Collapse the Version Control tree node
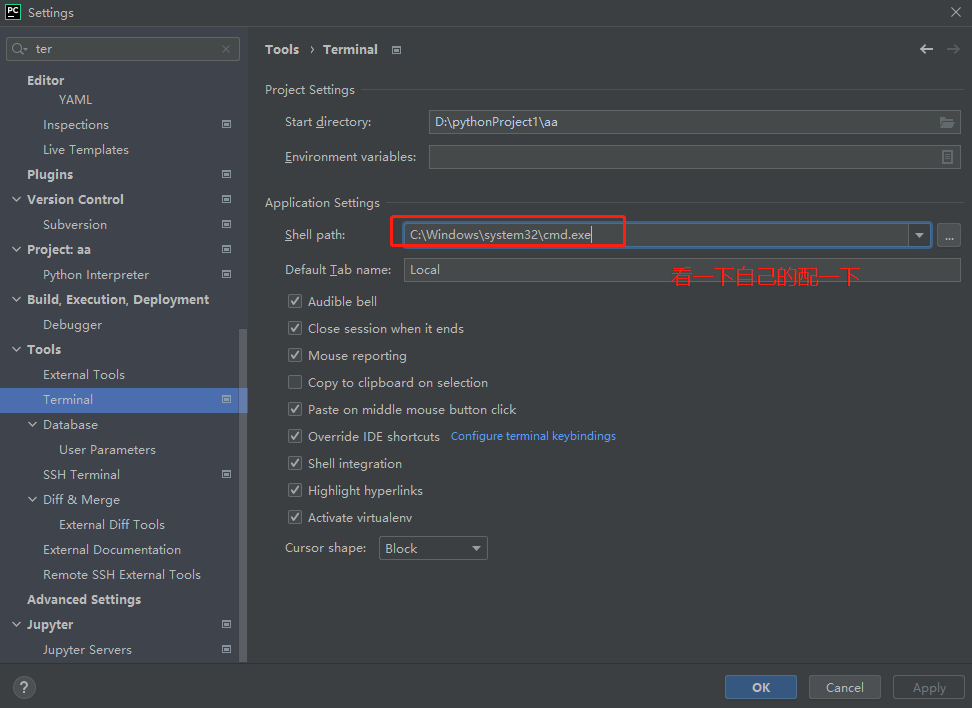Screen dimensions: 972x708 click(x=17, y=199)
